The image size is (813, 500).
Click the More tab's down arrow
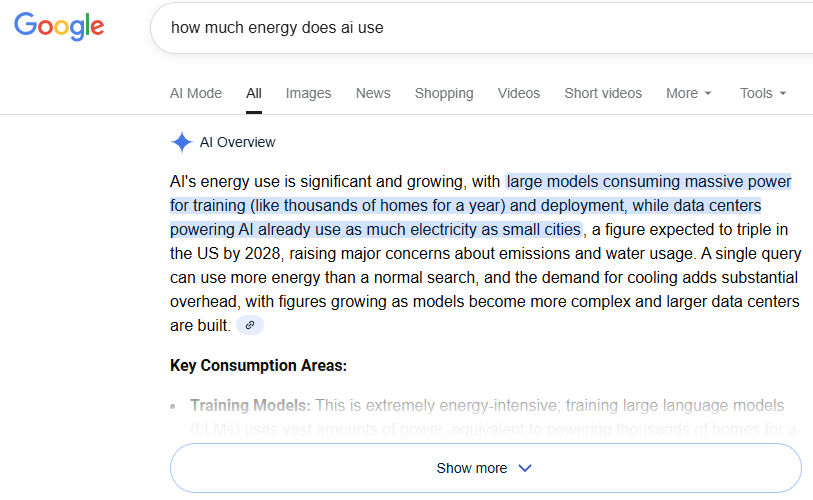point(708,94)
